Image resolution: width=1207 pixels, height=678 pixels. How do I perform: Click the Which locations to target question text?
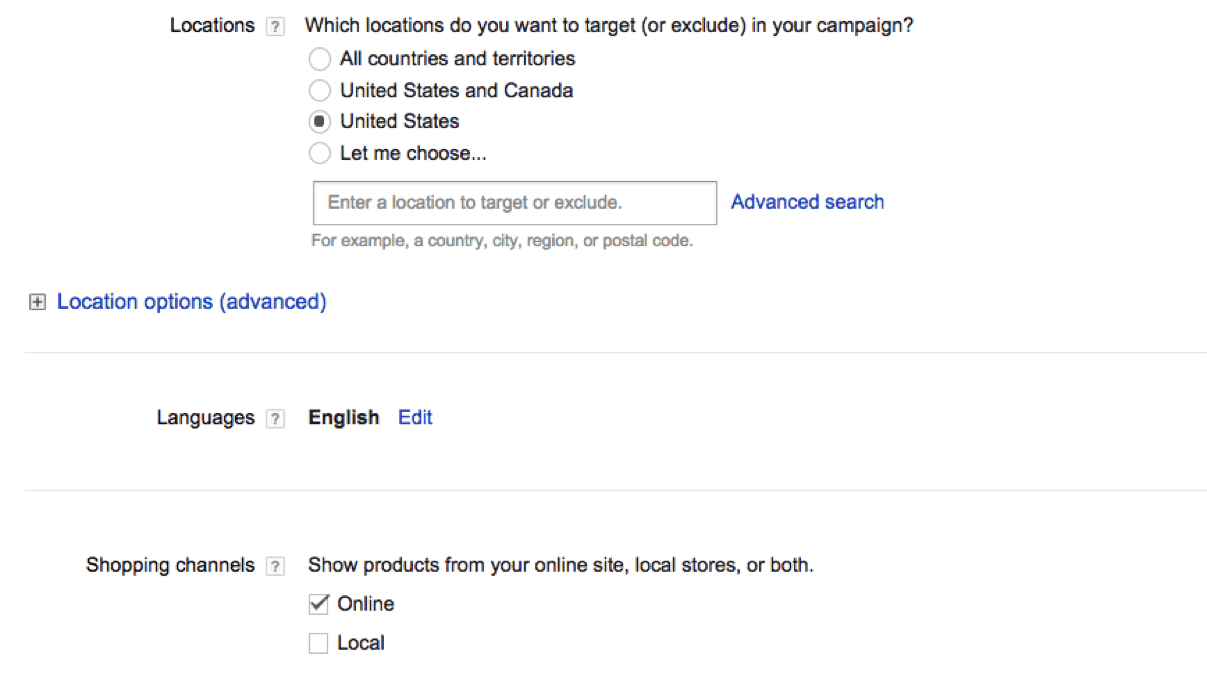coord(608,26)
